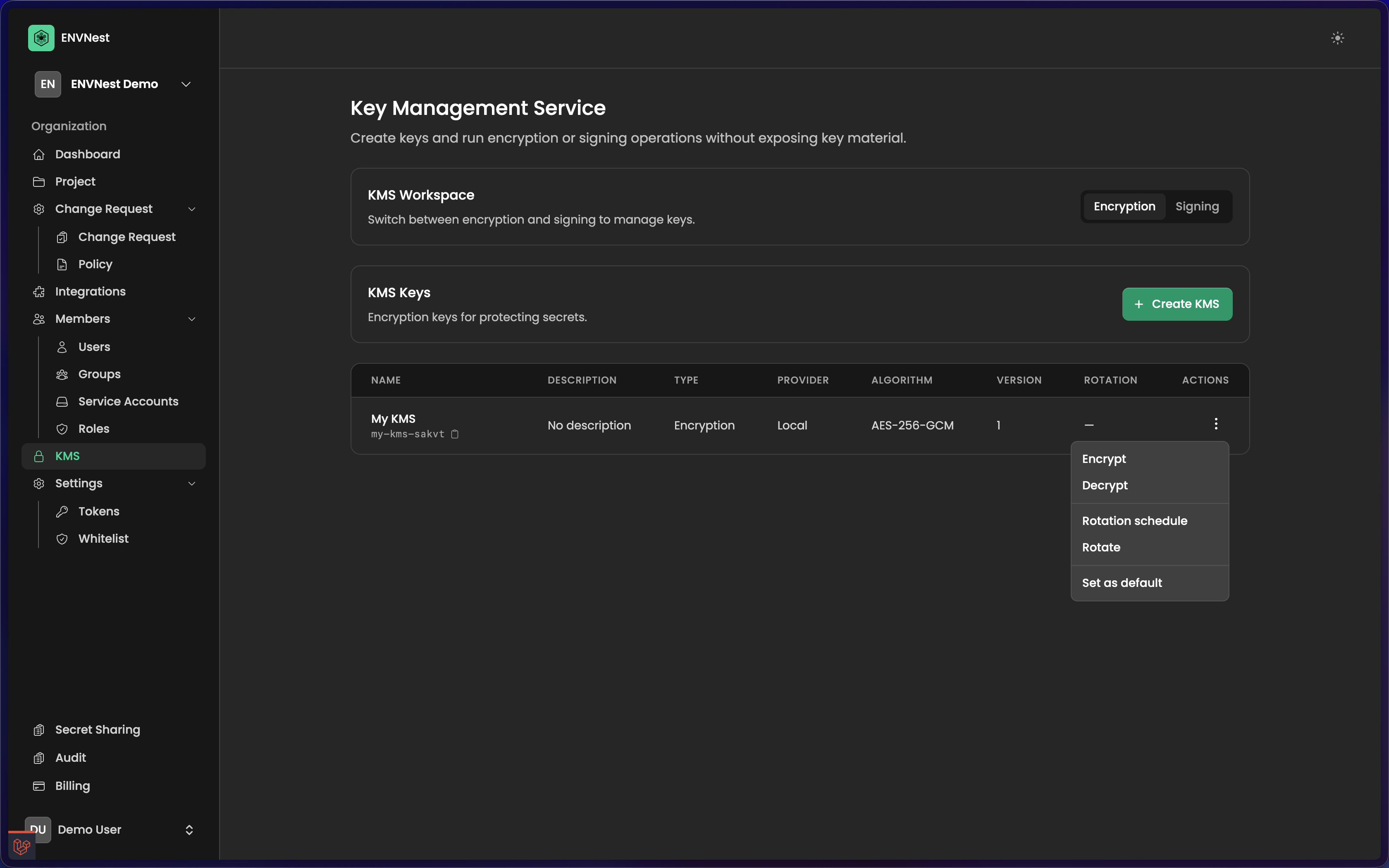
Task: Click the ENVNest hexagon logo icon
Action: (41, 38)
